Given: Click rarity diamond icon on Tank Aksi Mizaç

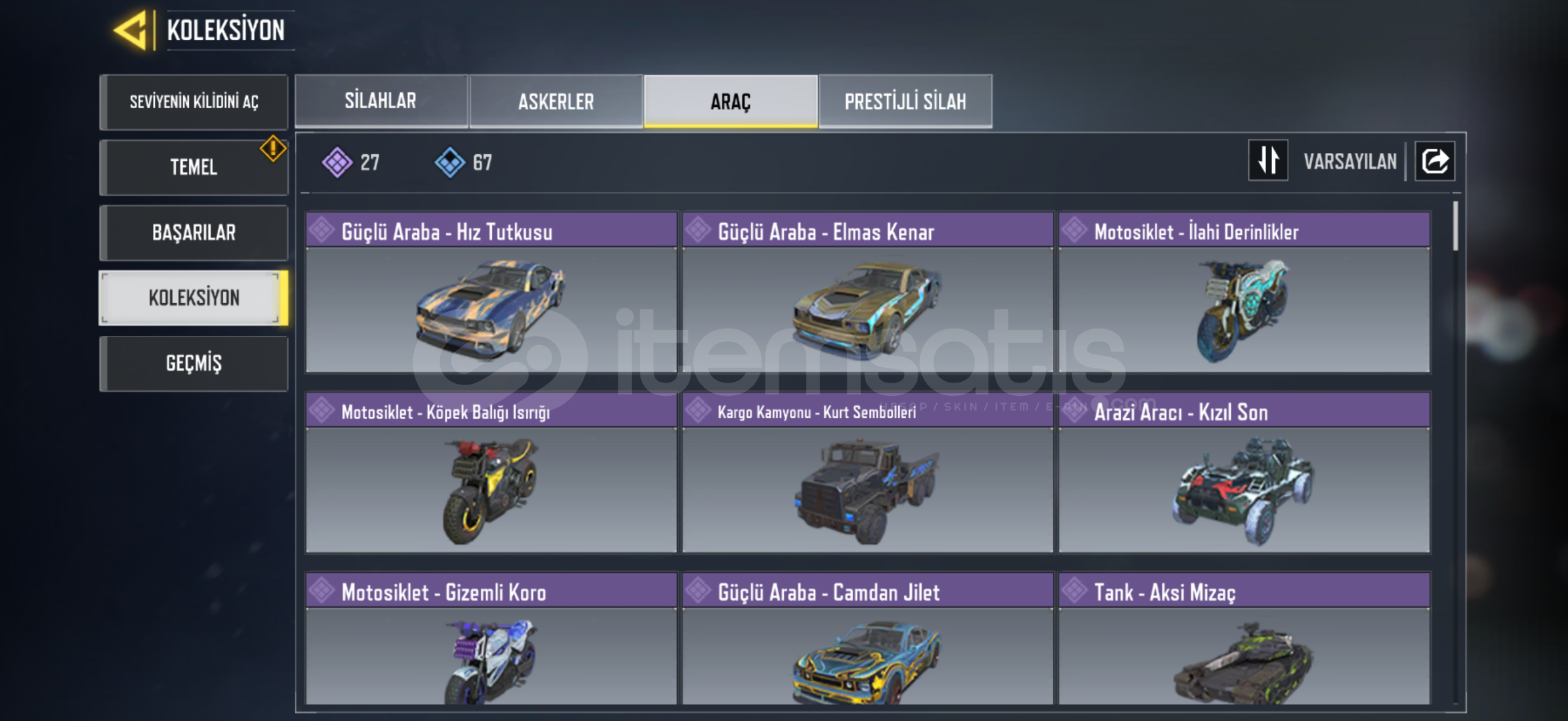Looking at the screenshot, I should (1074, 591).
